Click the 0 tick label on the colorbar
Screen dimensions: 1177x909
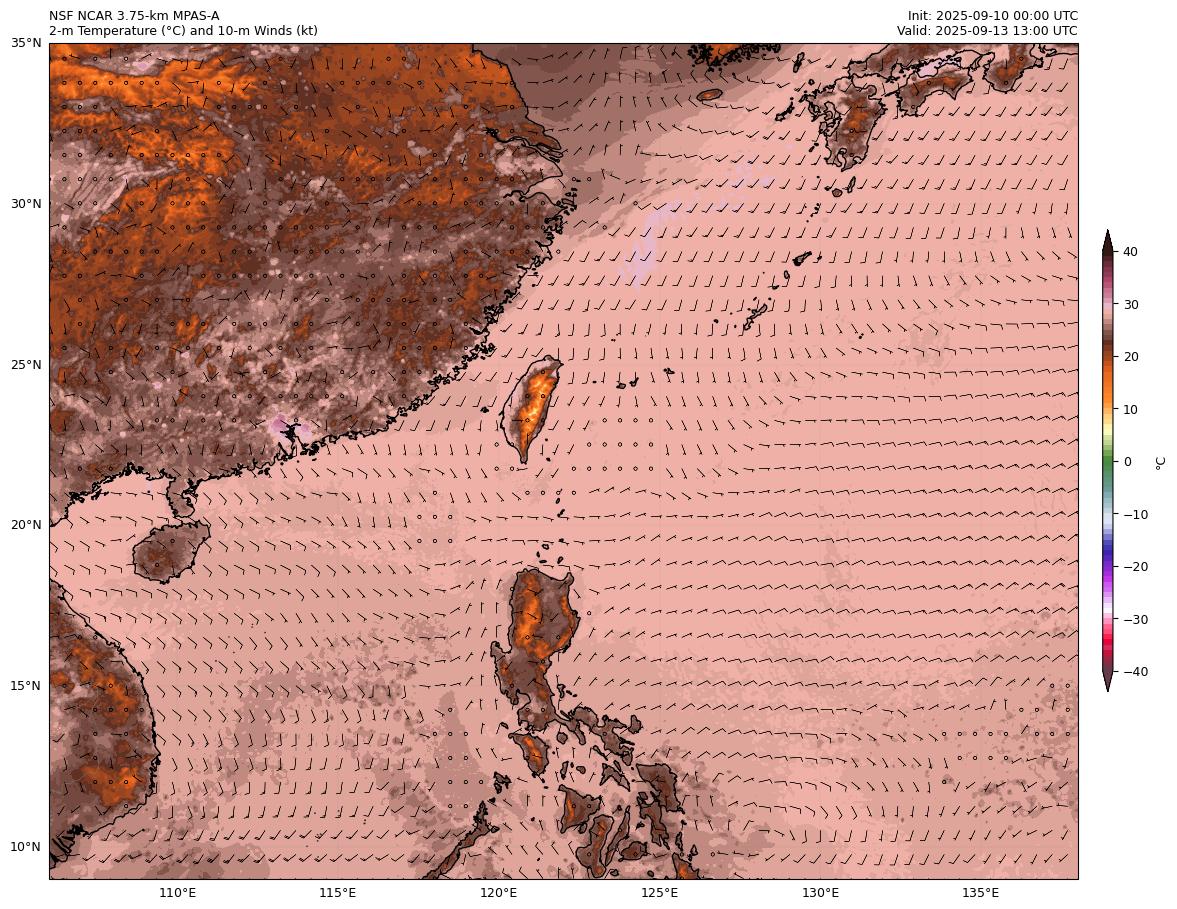click(1128, 462)
